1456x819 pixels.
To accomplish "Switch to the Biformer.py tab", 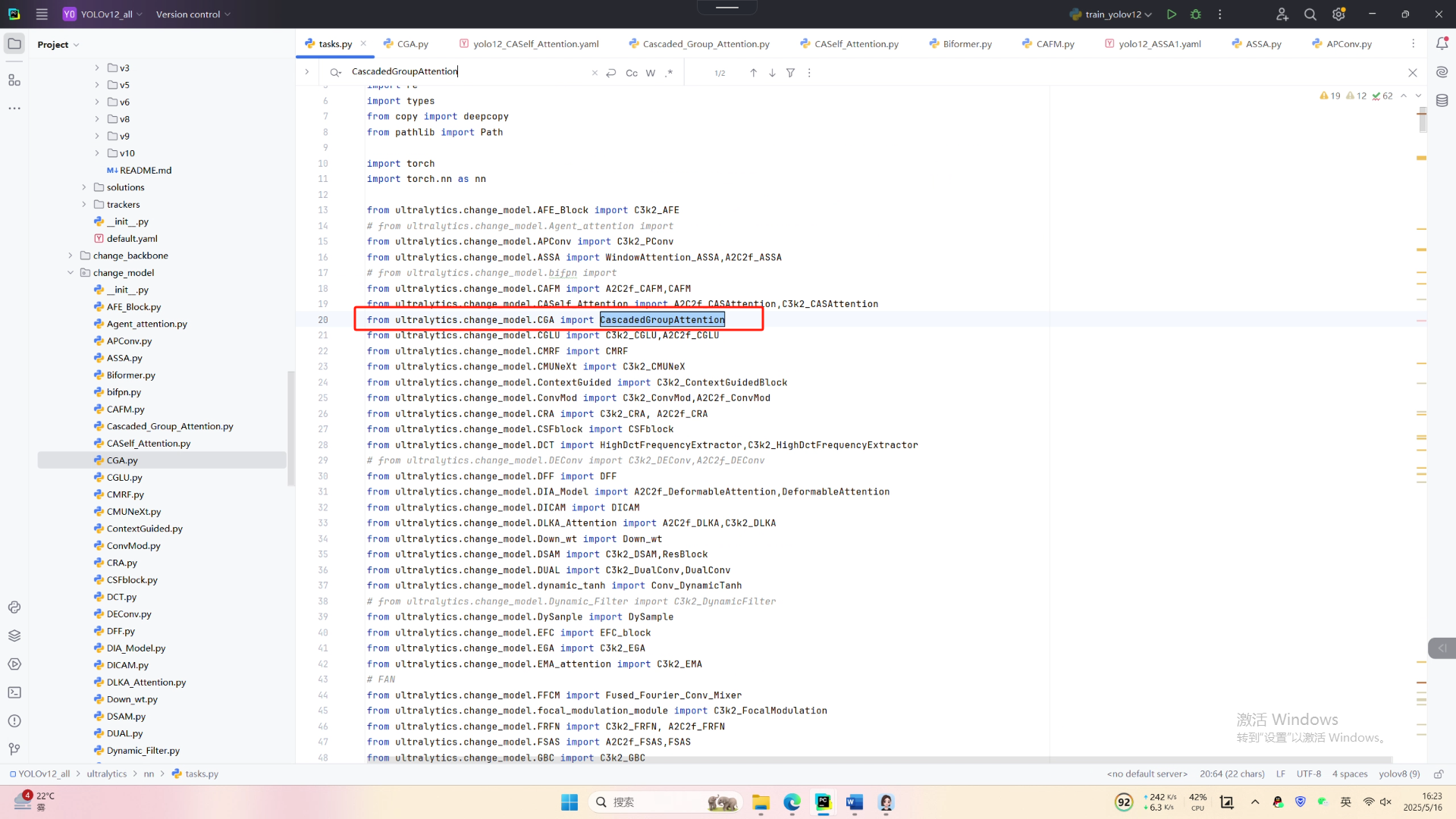I will 966,44.
